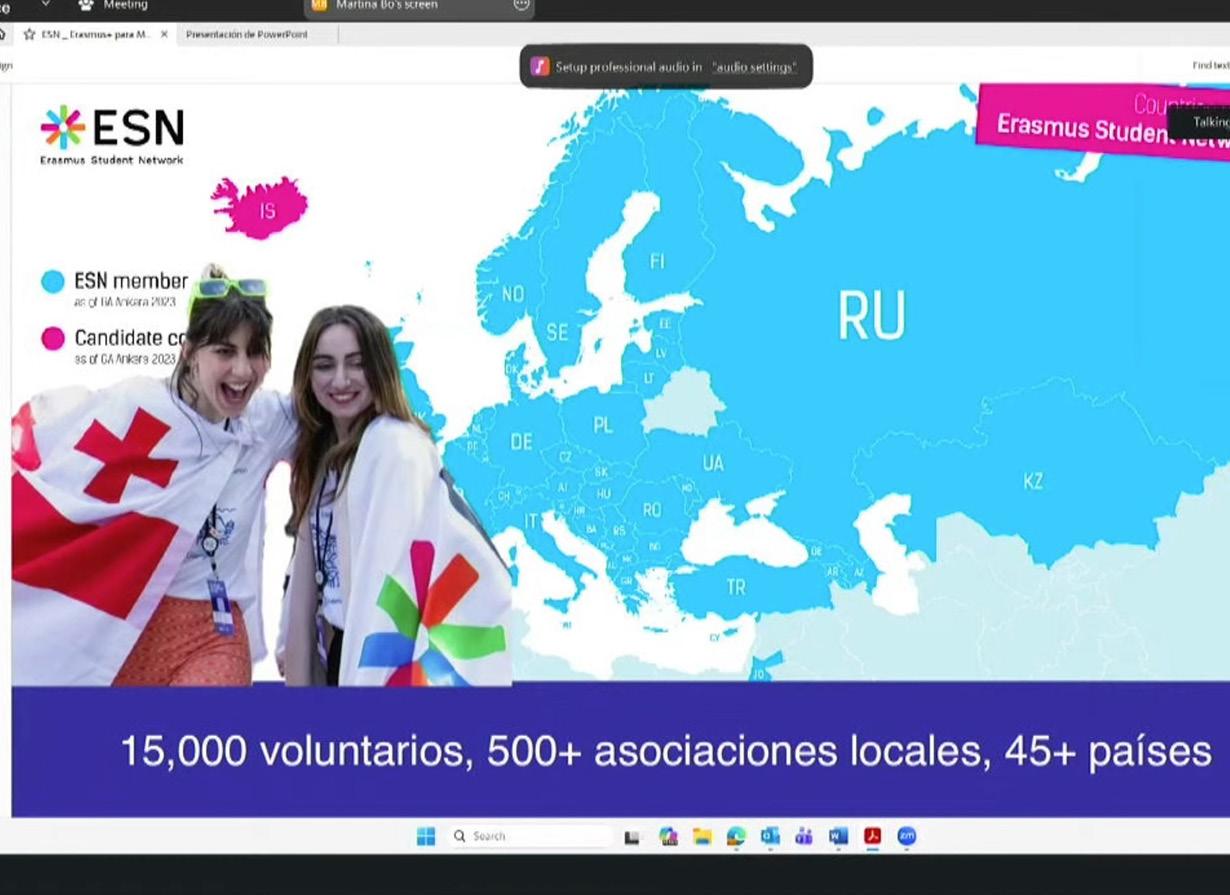Open the Meeting menu at top

click(125, 5)
